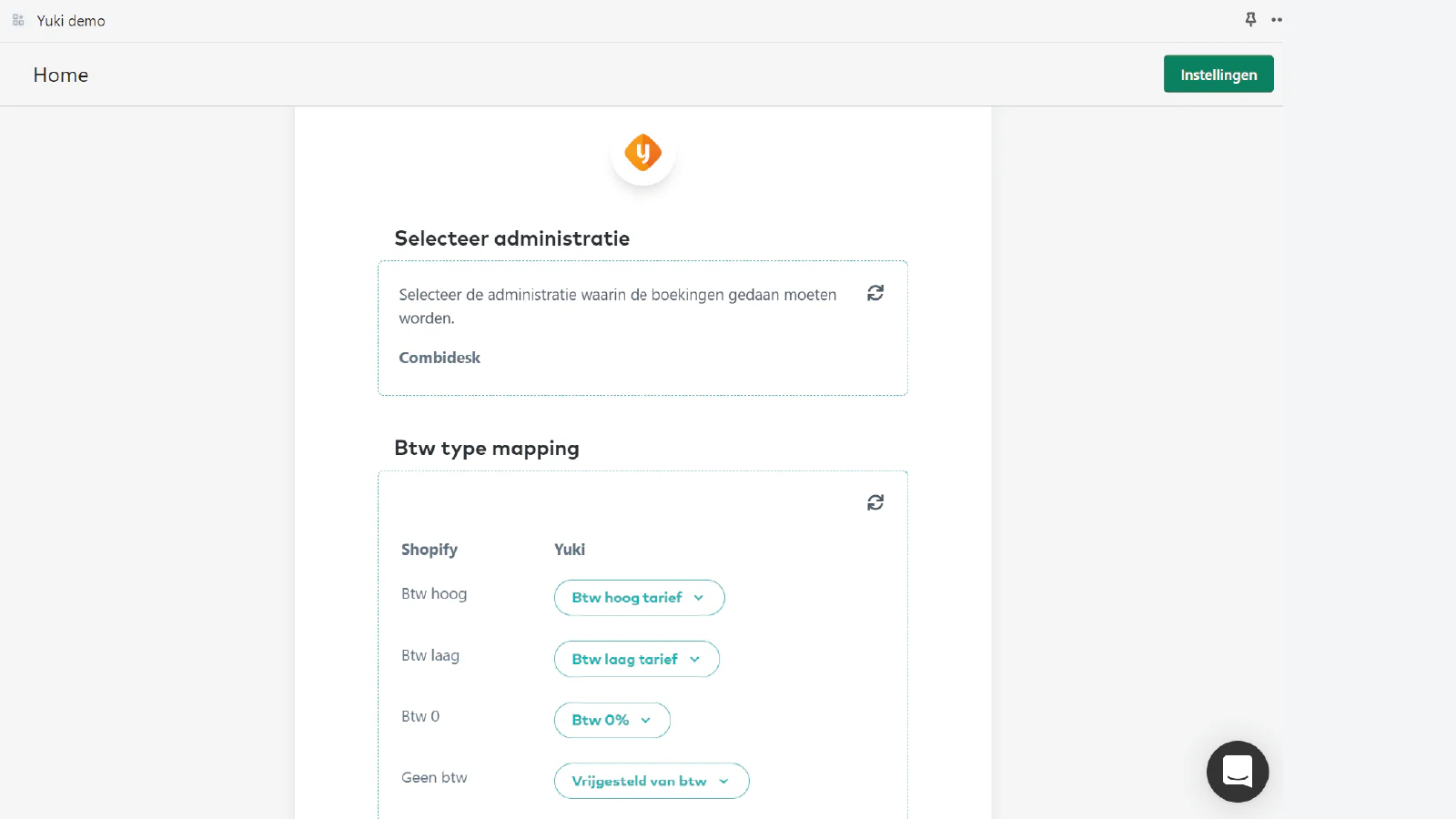Open the chat support widget
Viewport: 1456px width, 819px height.
pos(1238,772)
